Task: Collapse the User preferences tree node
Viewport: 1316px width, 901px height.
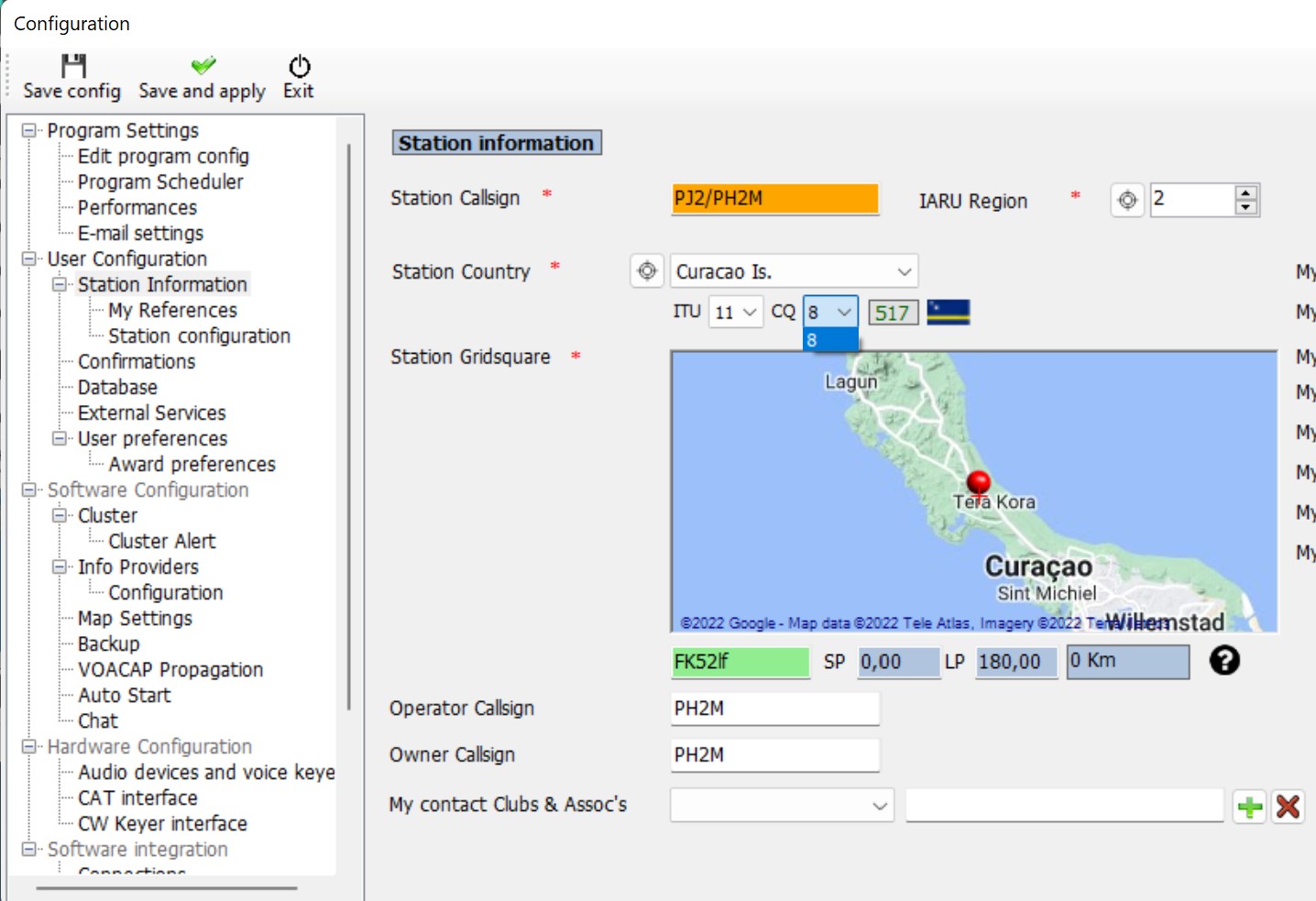Action: pyautogui.click(x=60, y=438)
